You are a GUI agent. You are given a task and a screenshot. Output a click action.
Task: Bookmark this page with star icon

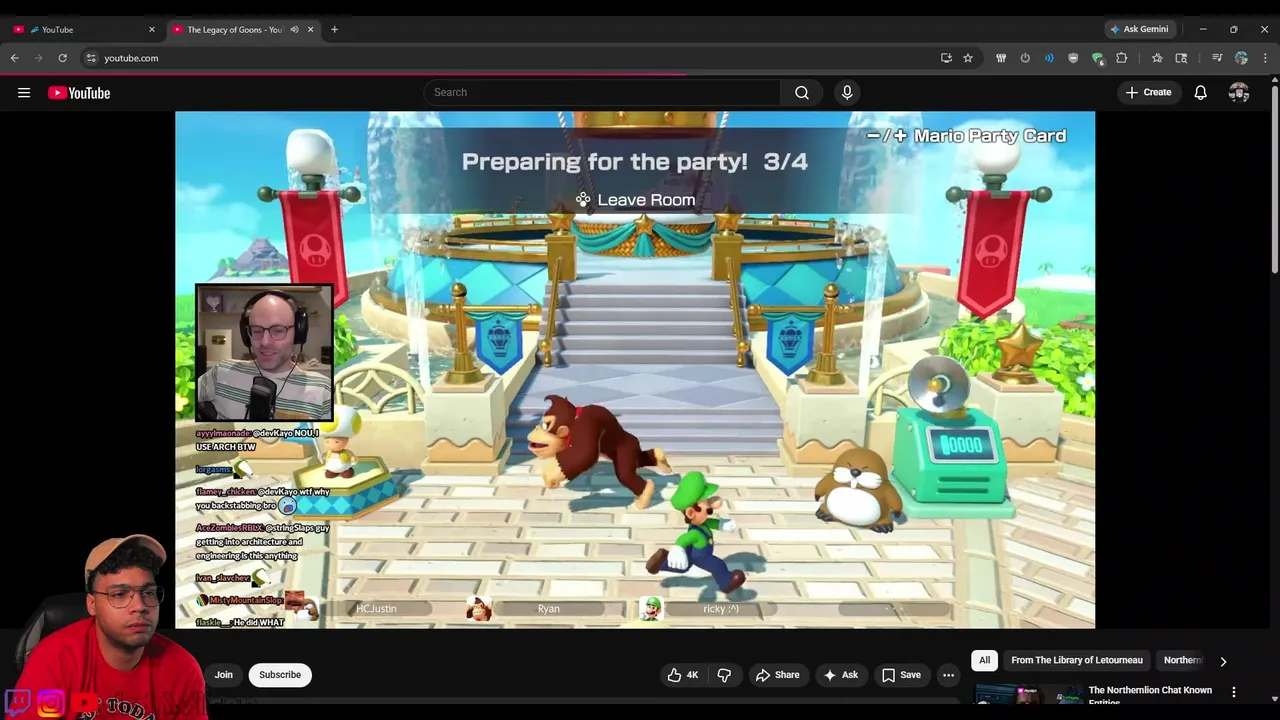(968, 58)
